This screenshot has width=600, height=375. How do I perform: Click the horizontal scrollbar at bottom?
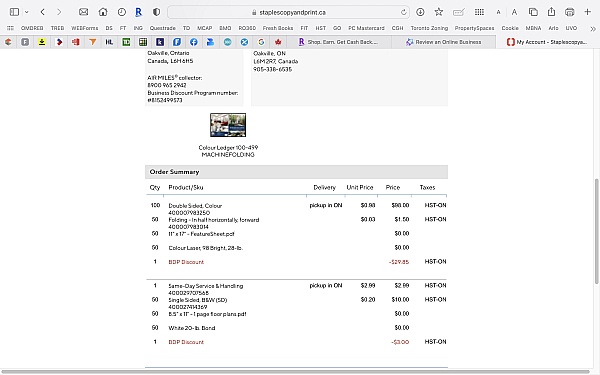(295, 372)
